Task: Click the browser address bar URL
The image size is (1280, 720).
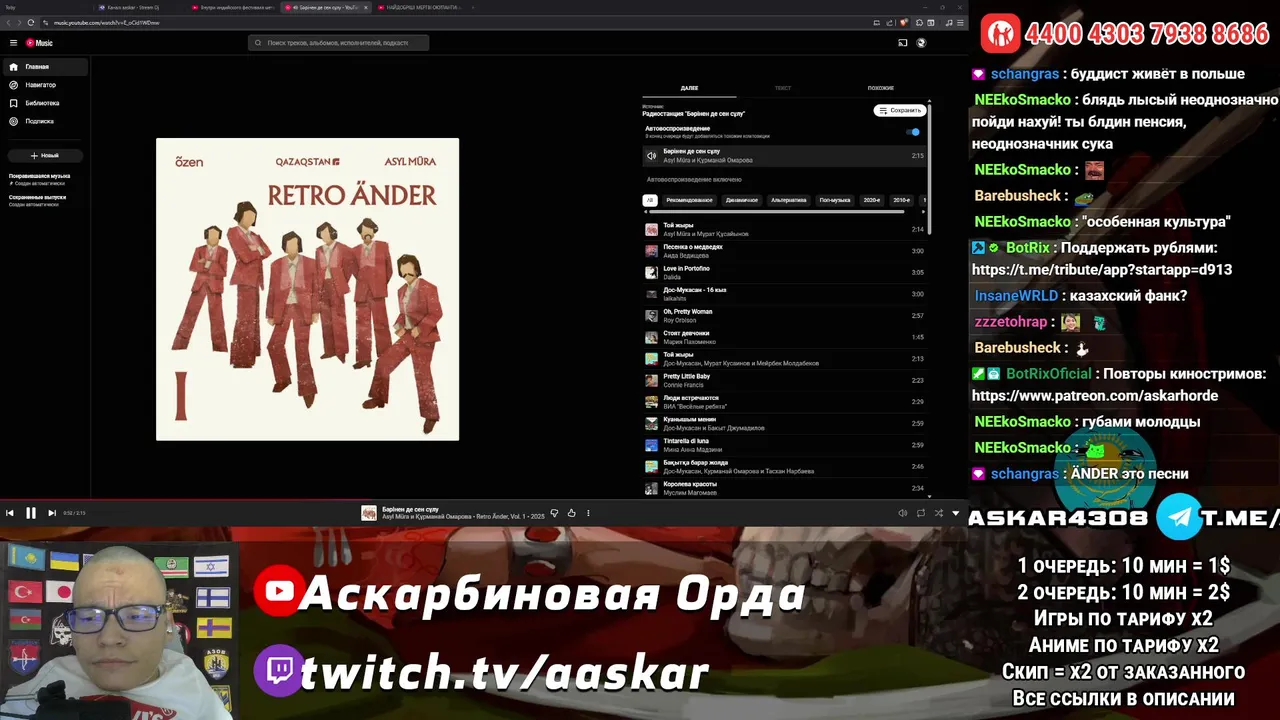Action: click(x=106, y=22)
